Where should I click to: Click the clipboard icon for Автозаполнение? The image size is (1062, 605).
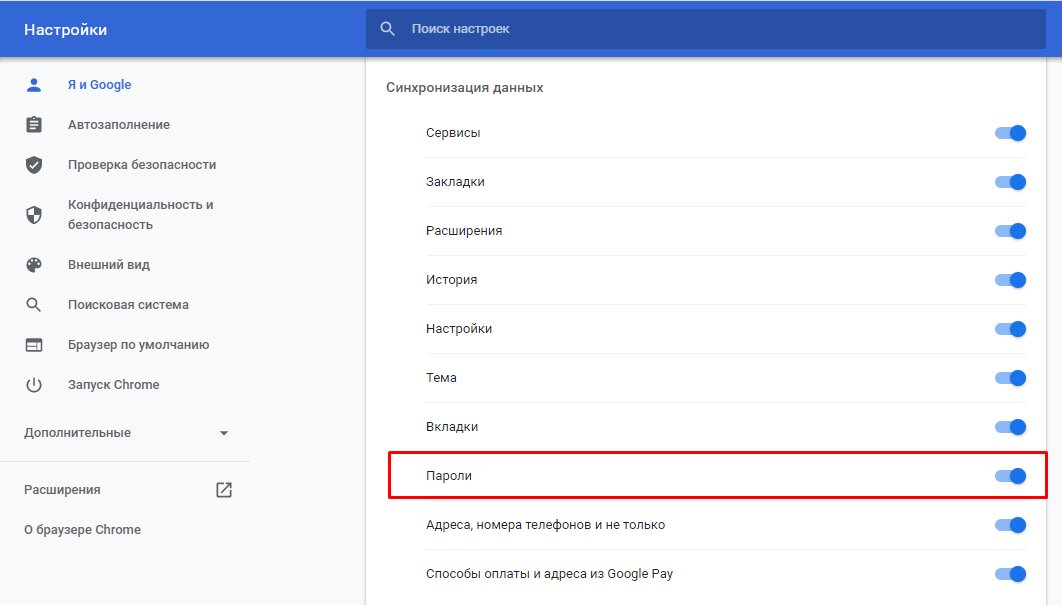pyautogui.click(x=34, y=125)
